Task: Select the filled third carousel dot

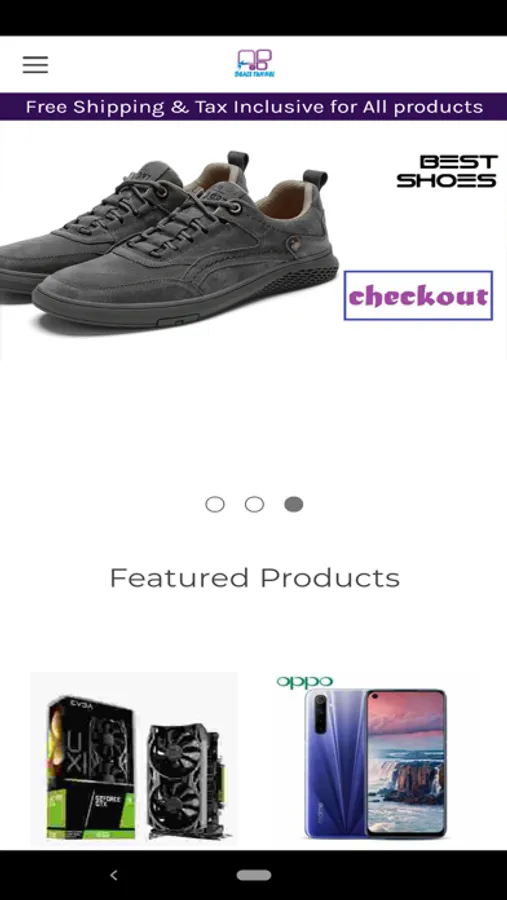Action: coord(293,504)
